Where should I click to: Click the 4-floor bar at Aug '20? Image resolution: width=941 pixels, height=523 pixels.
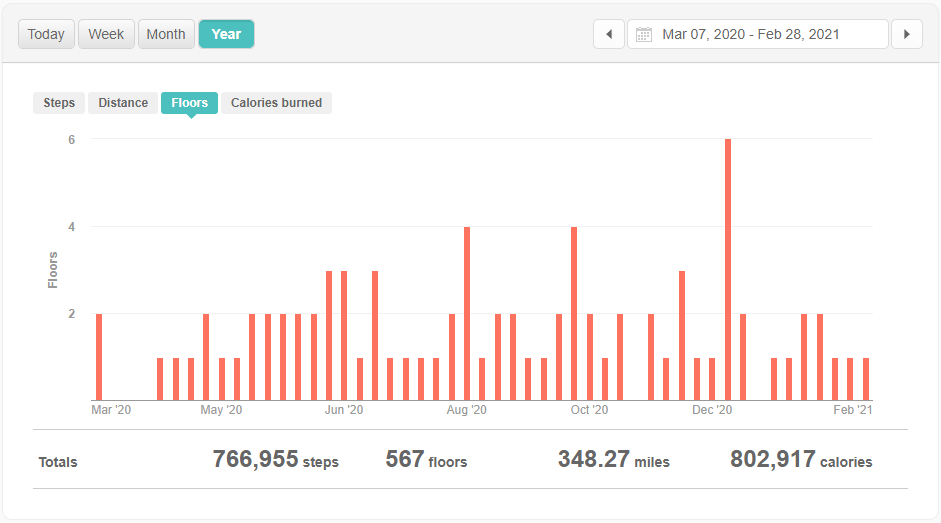[x=467, y=314]
